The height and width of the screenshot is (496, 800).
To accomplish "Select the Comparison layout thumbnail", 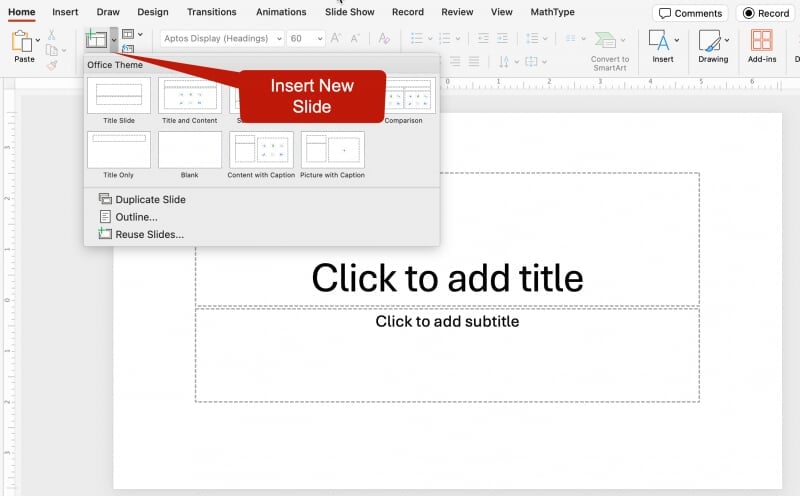I will click(x=409, y=95).
